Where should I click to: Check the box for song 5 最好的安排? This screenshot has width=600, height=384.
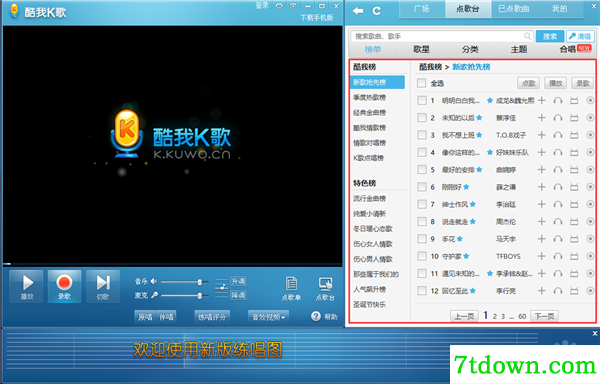[422, 169]
